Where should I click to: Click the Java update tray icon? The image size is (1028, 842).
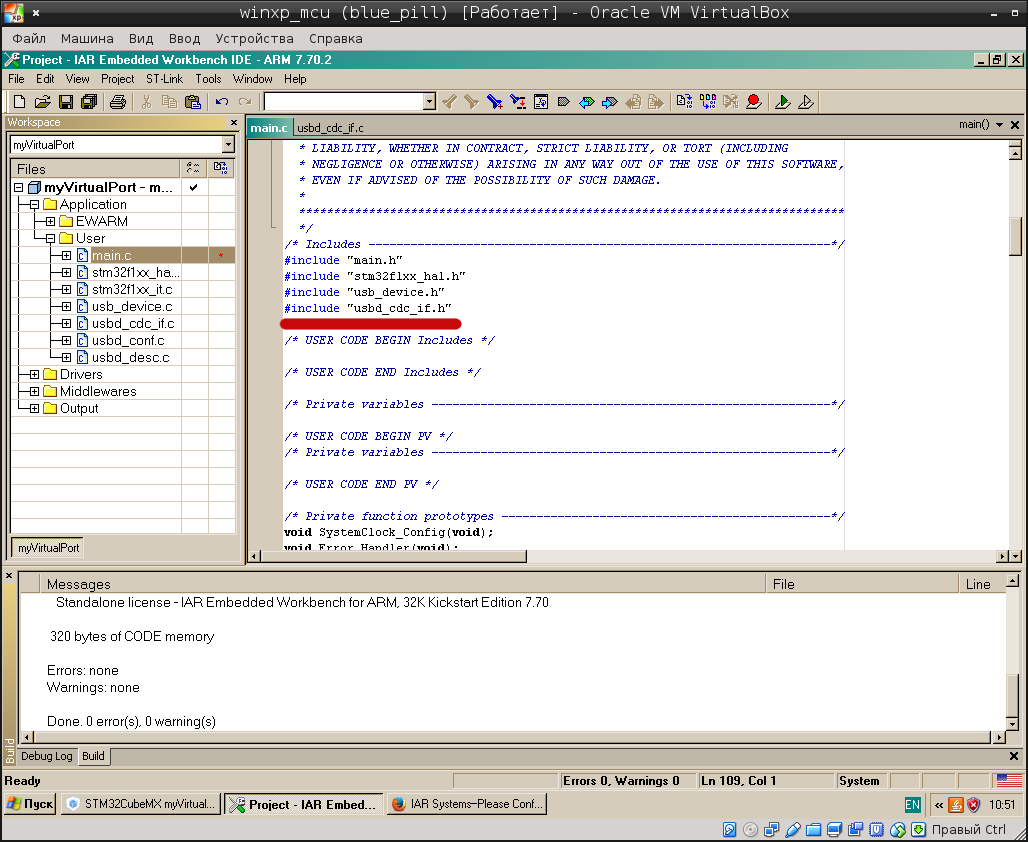[956, 805]
